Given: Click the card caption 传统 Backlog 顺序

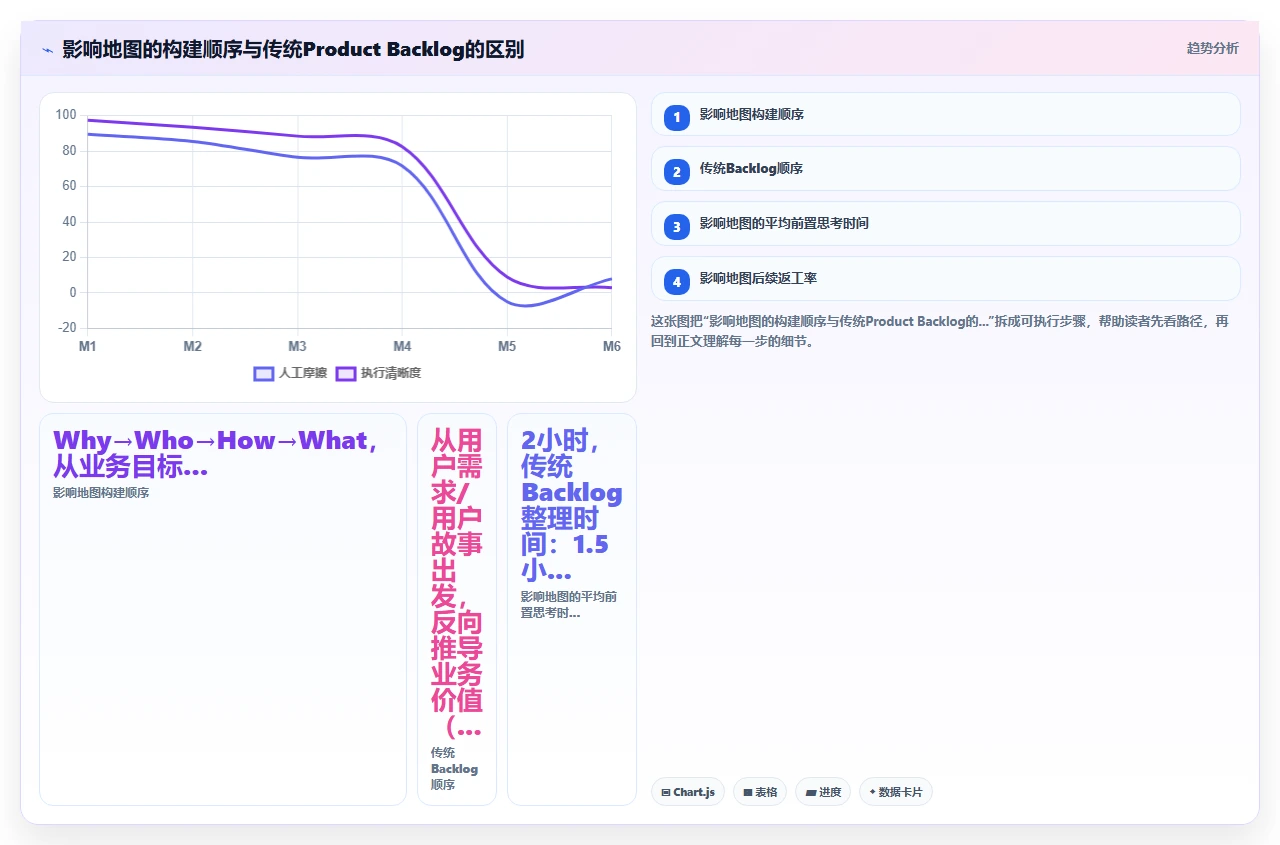Looking at the screenshot, I should click(455, 769).
